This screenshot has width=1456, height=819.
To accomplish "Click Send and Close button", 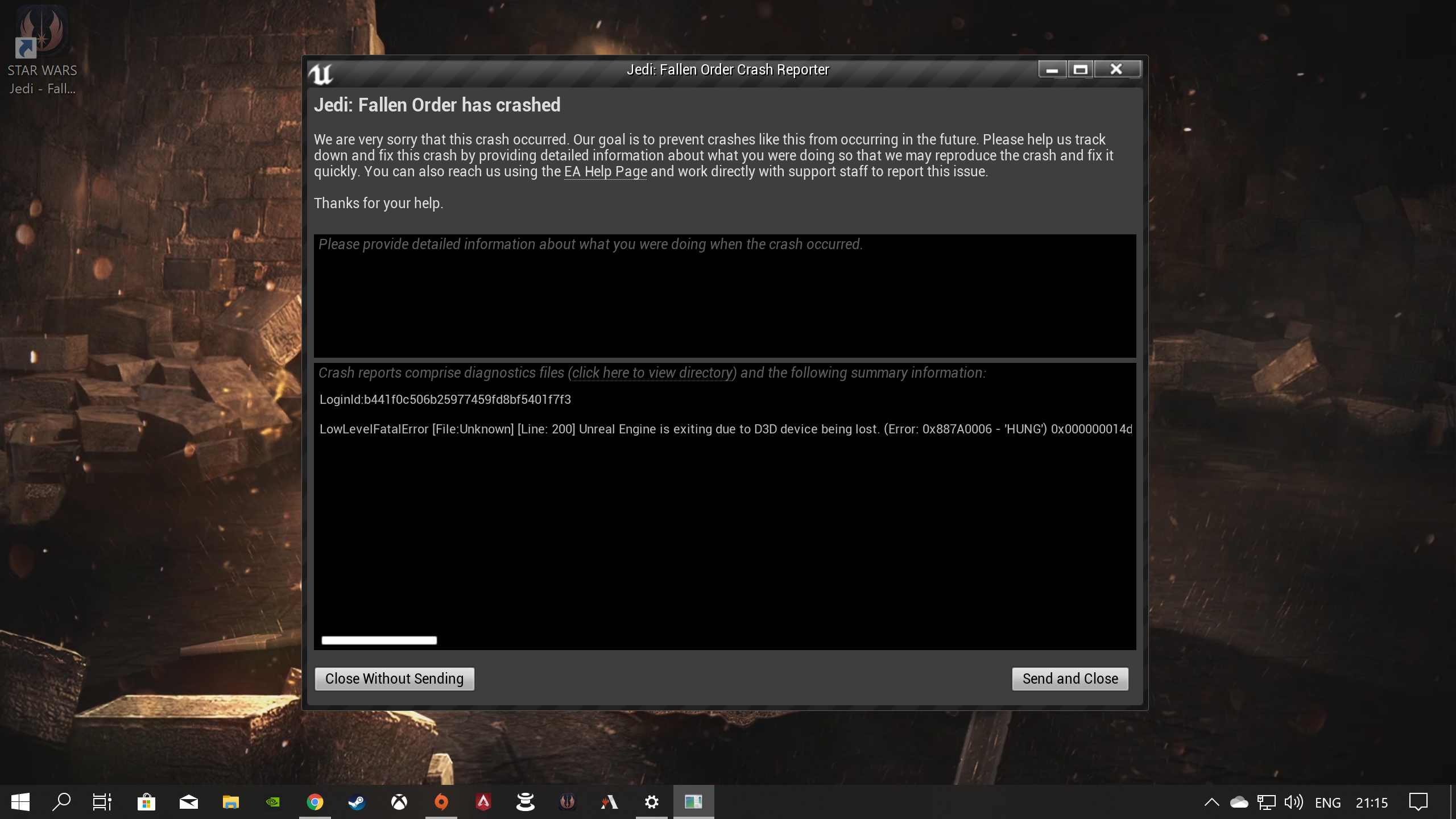I will [x=1070, y=679].
